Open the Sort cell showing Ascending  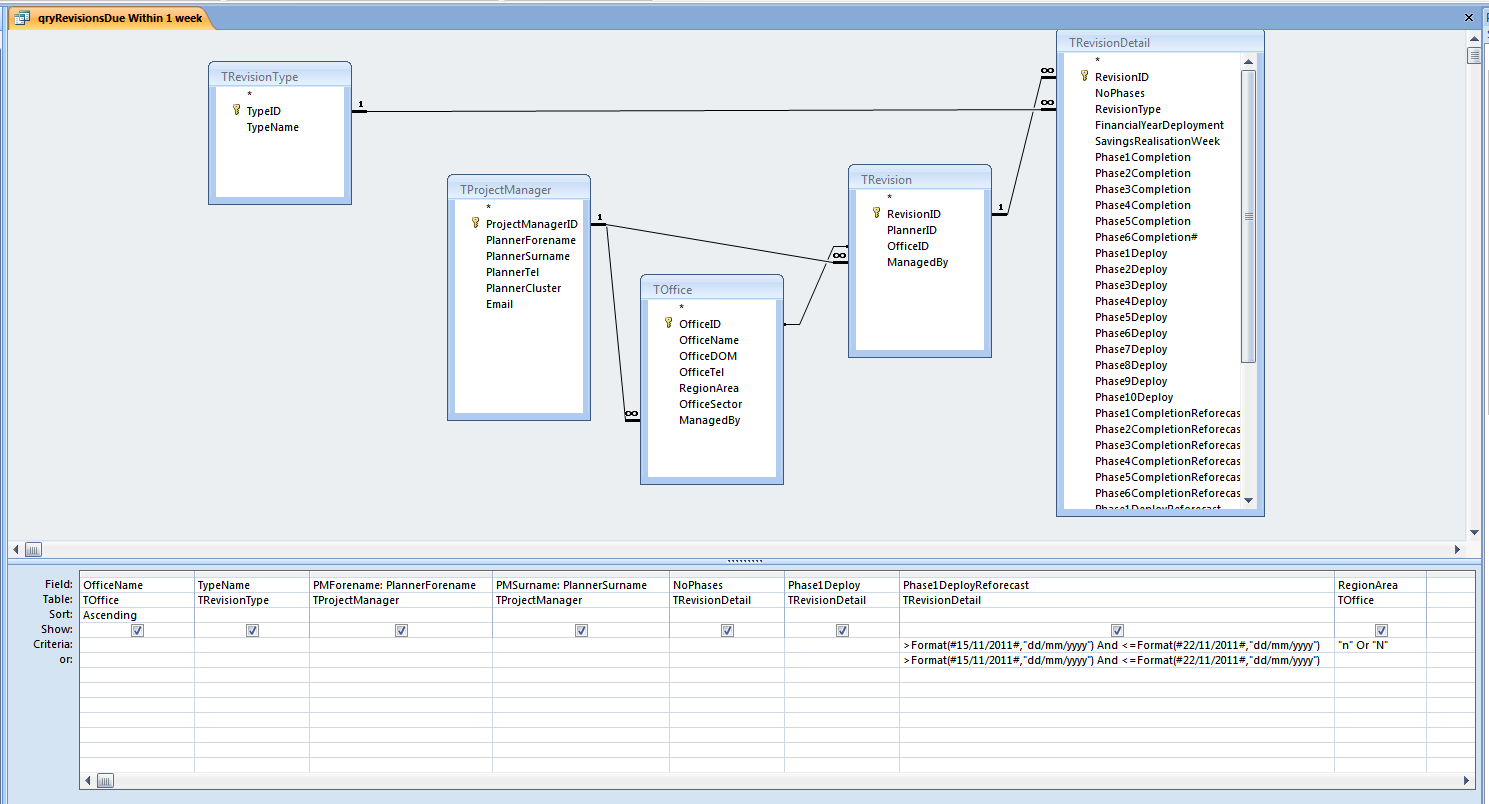[x=137, y=615]
